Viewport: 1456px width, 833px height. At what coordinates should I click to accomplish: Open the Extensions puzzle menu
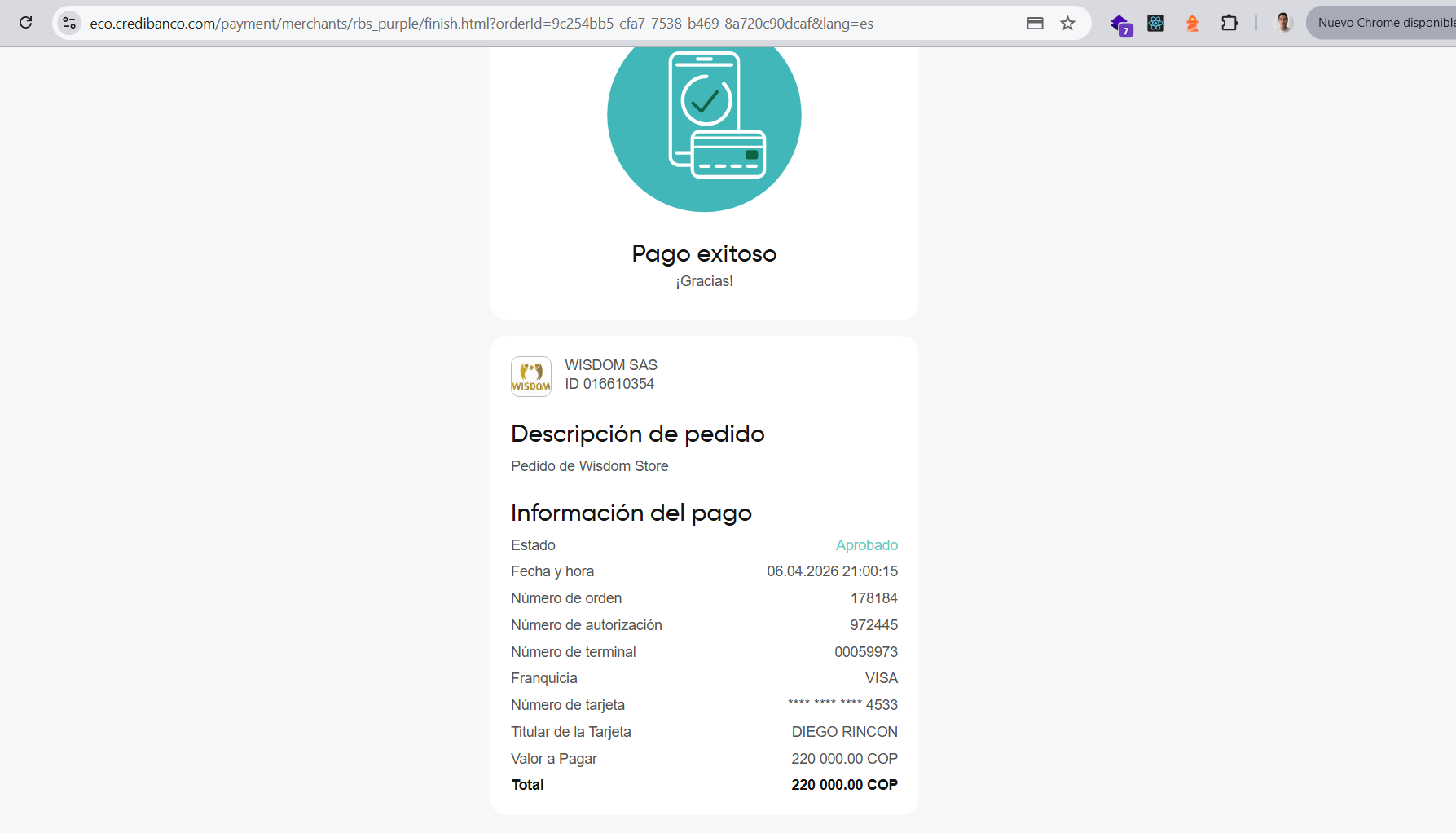click(x=1229, y=23)
